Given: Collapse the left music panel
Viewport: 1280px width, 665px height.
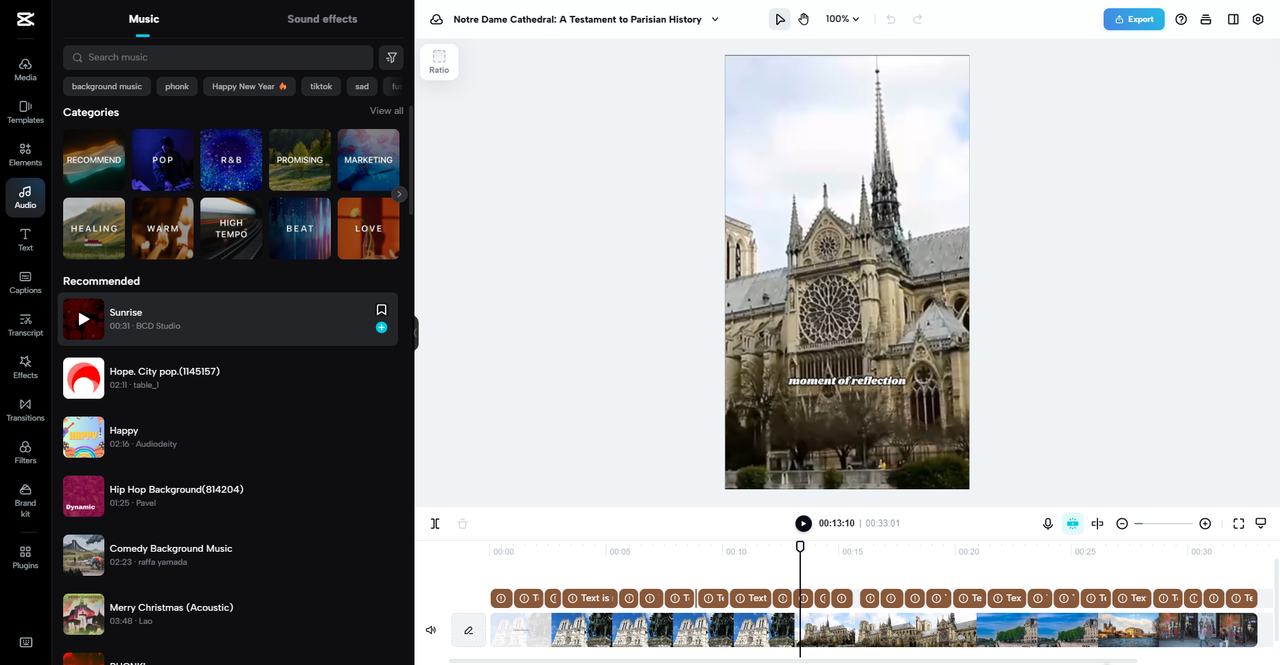Looking at the screenshot, I should (414, 333).
